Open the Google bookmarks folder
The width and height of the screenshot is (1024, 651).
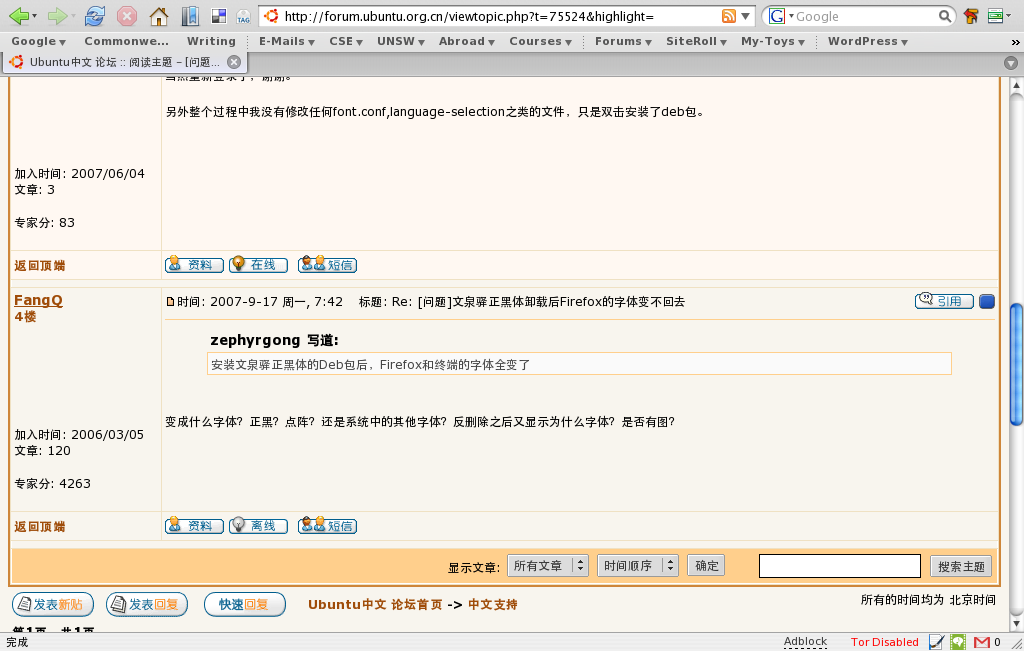point(39,41)
